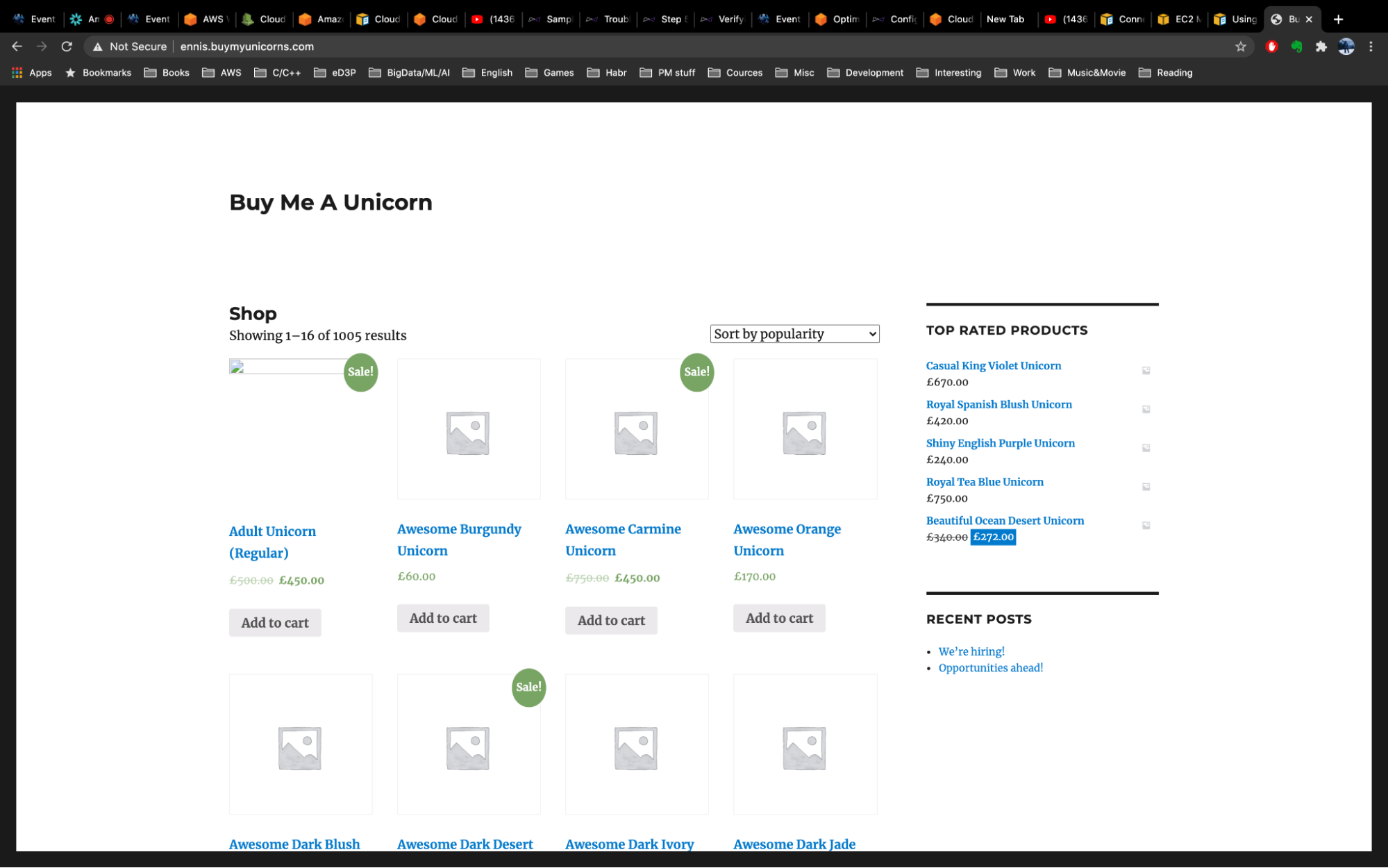This screenshot has height=868, width=1388.
Task: Open the Bookmarks star folder
Action: (98, 73)
